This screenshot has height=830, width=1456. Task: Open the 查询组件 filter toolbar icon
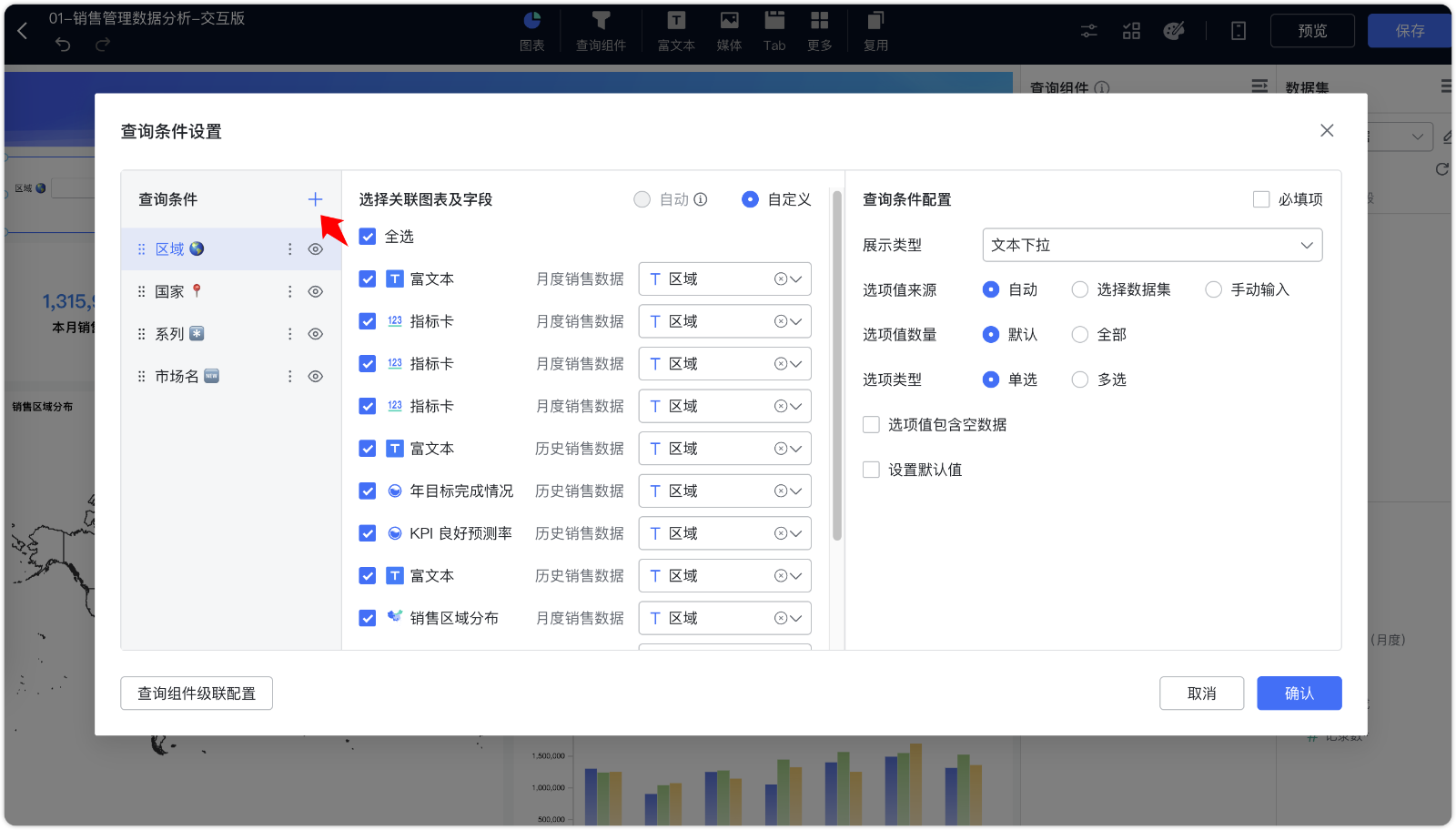click(601, 31)
